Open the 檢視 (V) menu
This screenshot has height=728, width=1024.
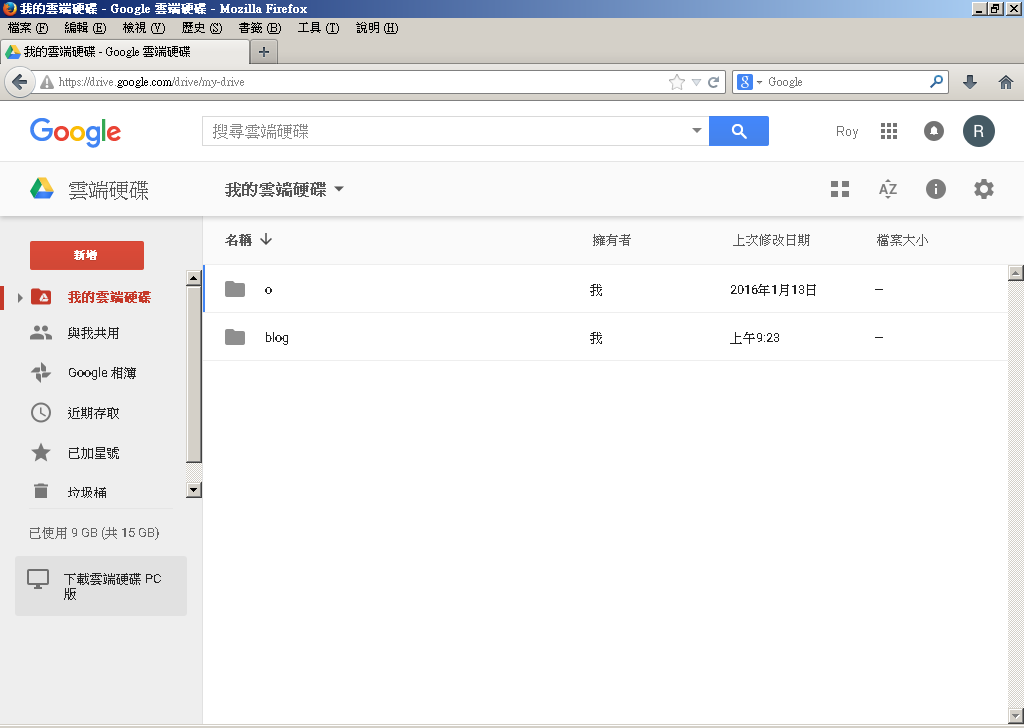pyautogui.click(x=144, y=28)
